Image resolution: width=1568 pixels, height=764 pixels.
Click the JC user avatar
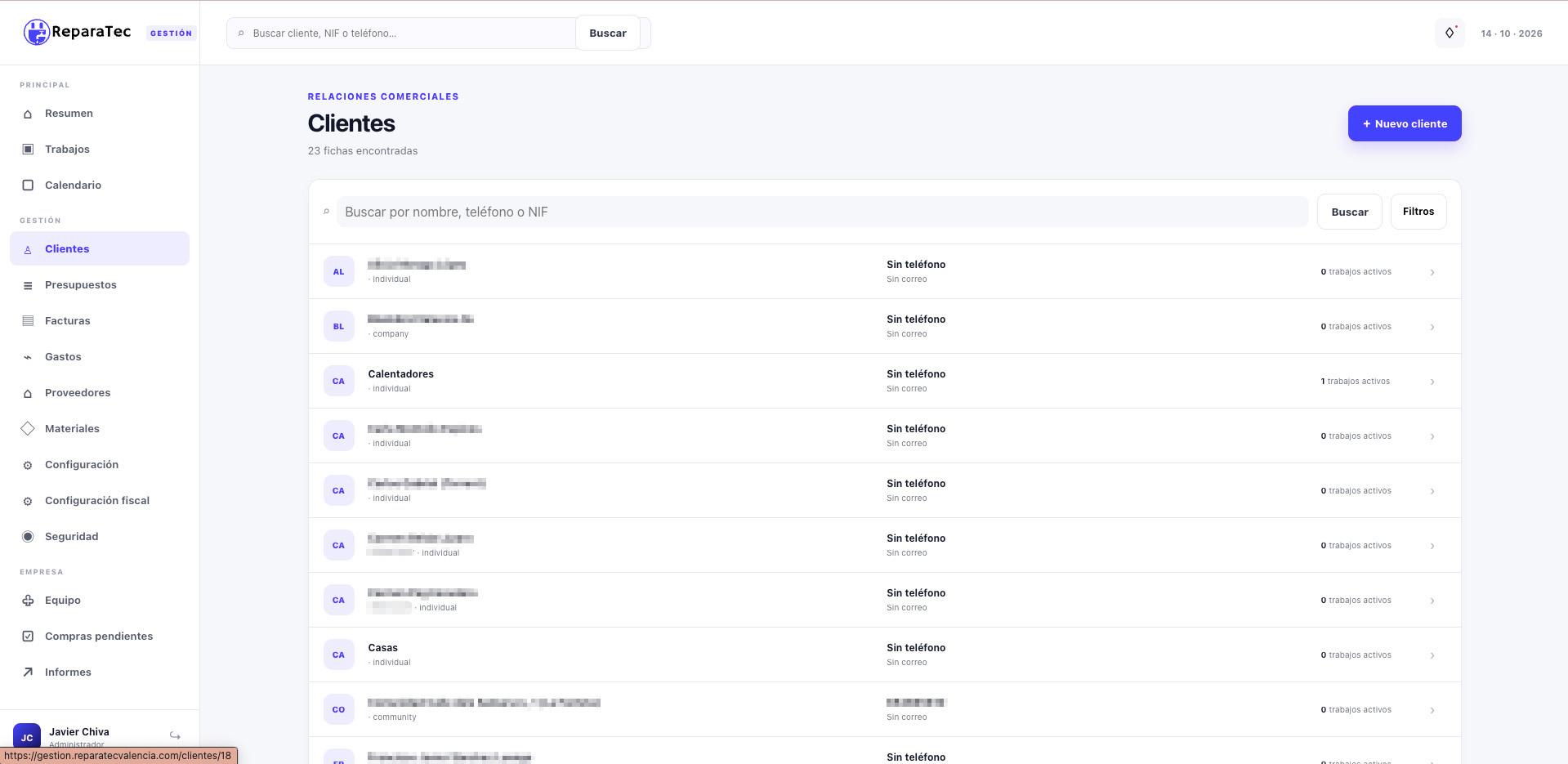point(27,737)
